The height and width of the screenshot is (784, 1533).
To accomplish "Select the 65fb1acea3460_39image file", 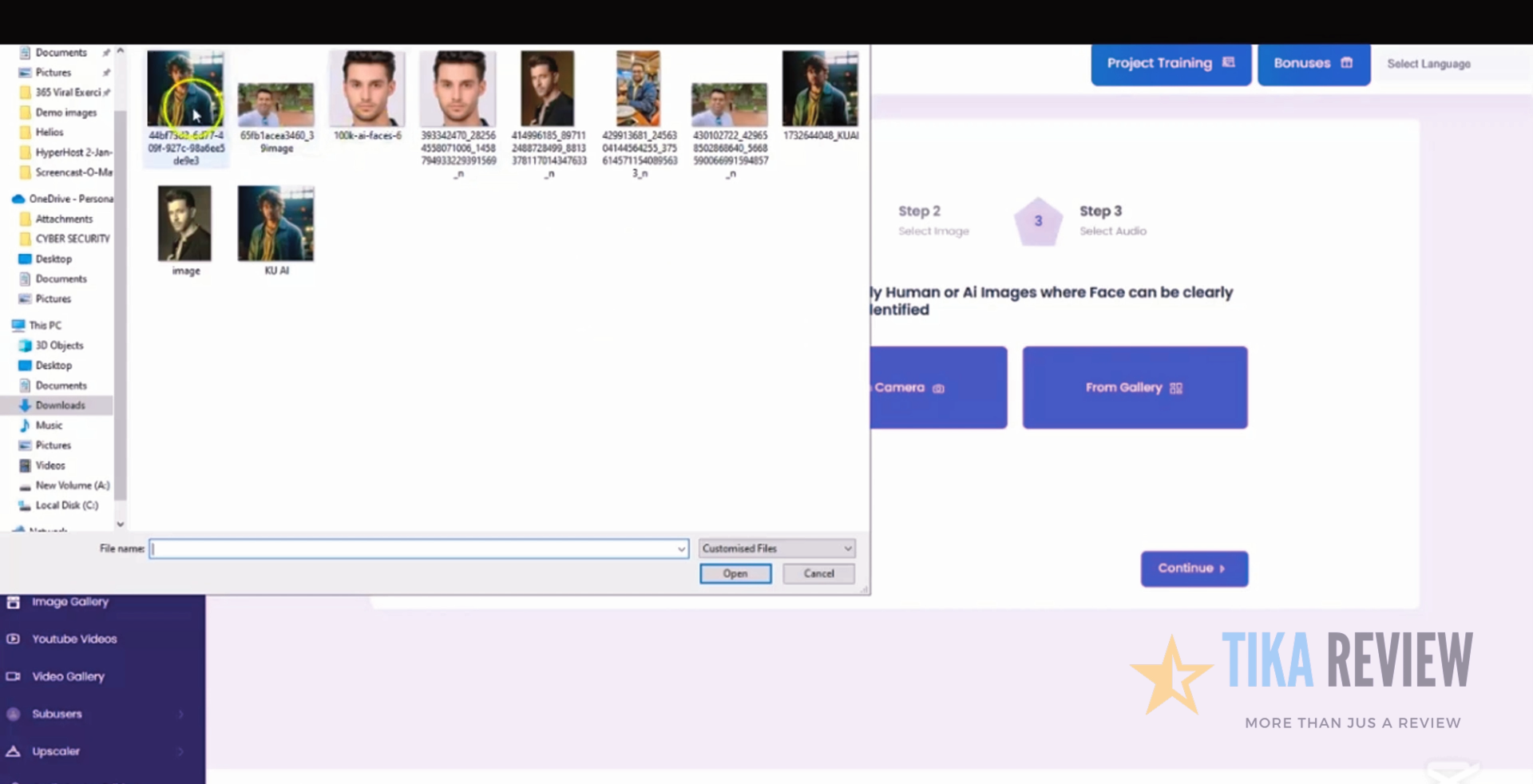I will point(276,117).
